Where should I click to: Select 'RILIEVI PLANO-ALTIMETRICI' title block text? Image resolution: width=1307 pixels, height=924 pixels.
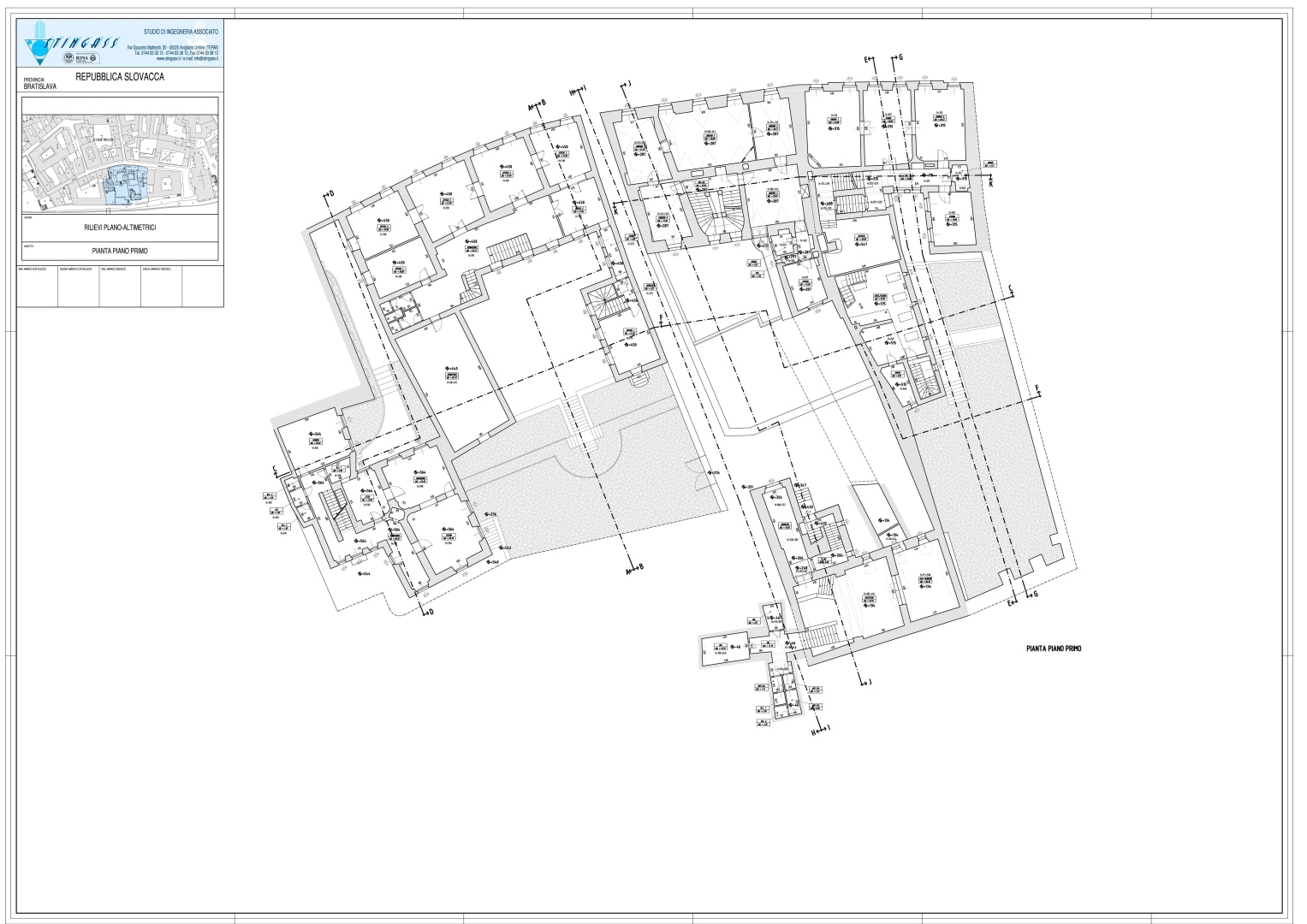120,228
